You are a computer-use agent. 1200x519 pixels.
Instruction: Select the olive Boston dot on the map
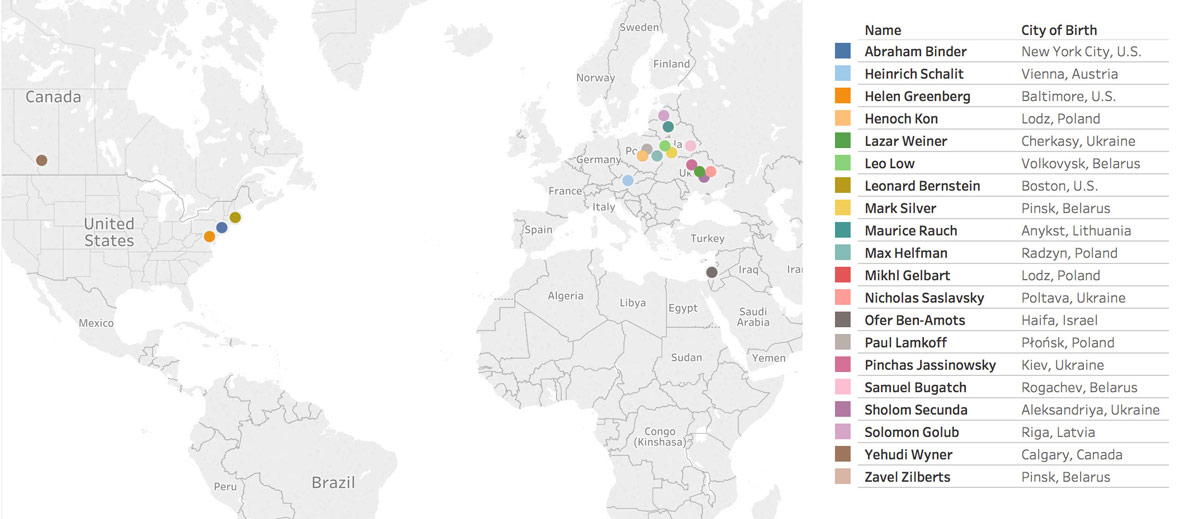(x=235, y=217)
